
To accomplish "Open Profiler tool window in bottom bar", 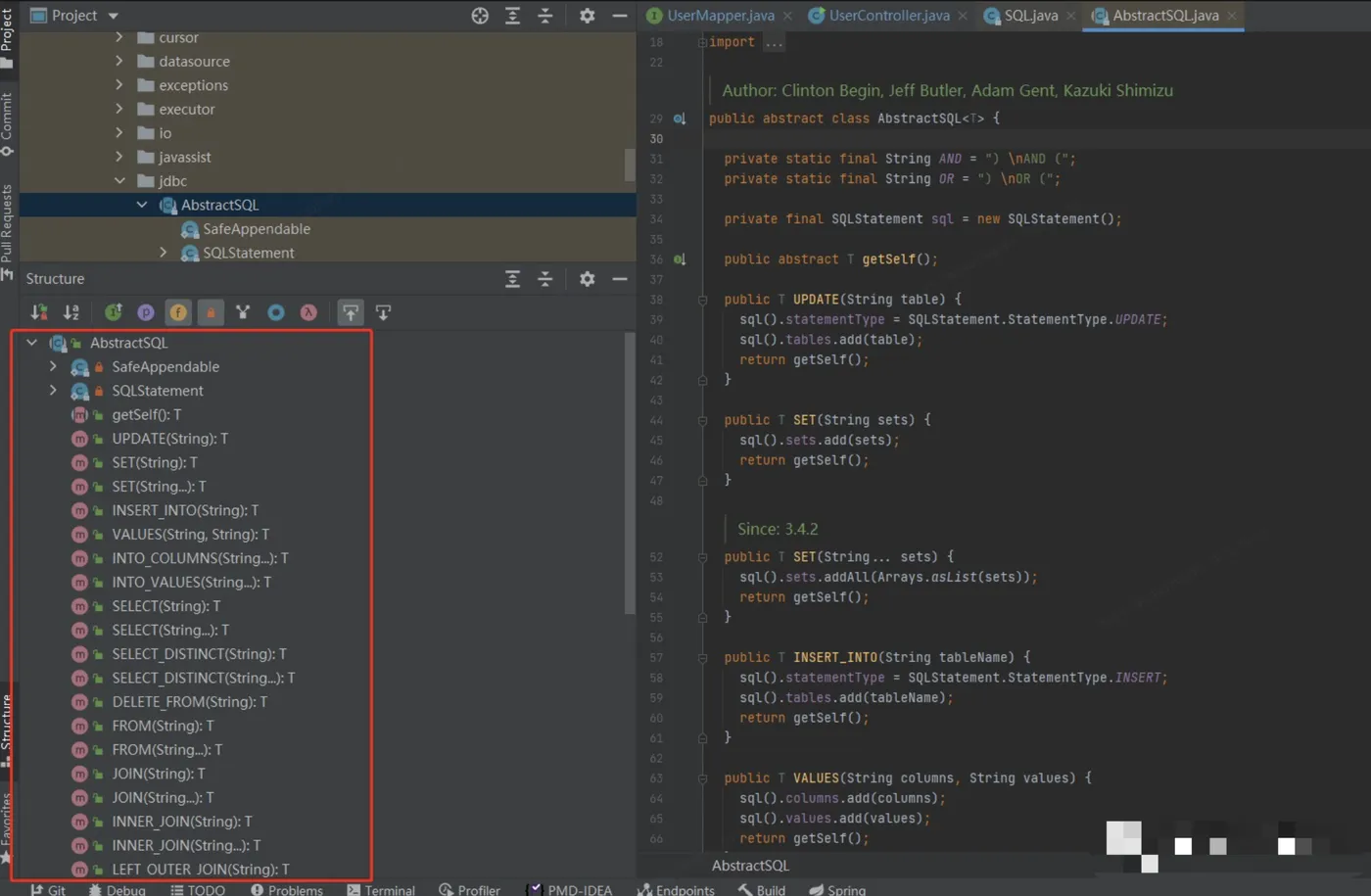I will (x=470, y=889).
